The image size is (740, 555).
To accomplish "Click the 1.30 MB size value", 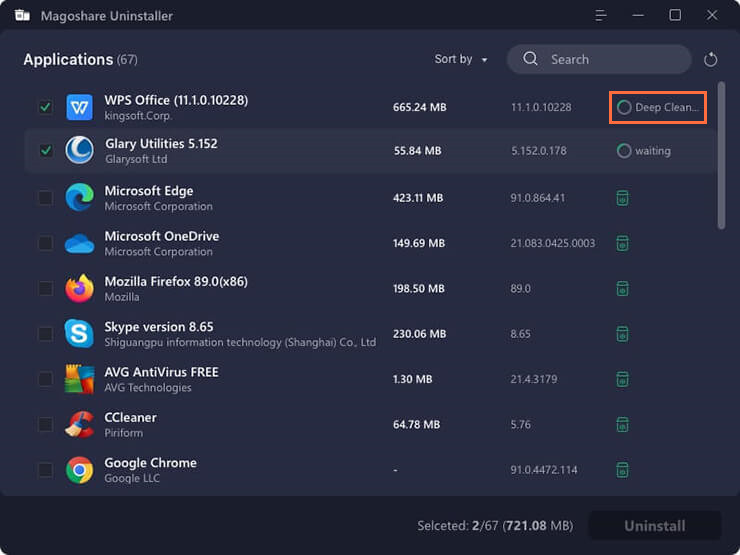I will tap(412, 379).
